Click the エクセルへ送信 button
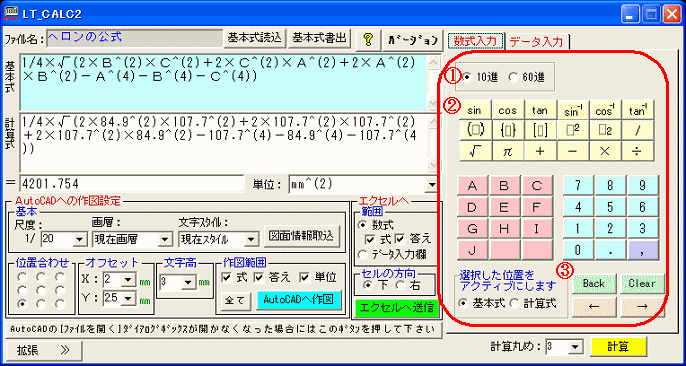686x366 pixels. [x=396, y=308]
